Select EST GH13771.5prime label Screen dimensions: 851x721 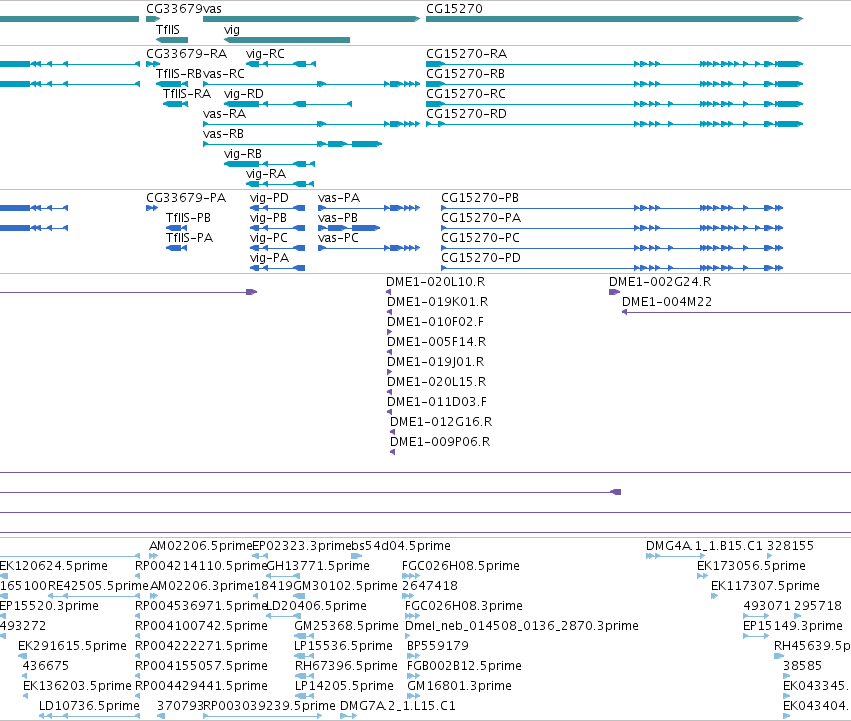[318, 566]
